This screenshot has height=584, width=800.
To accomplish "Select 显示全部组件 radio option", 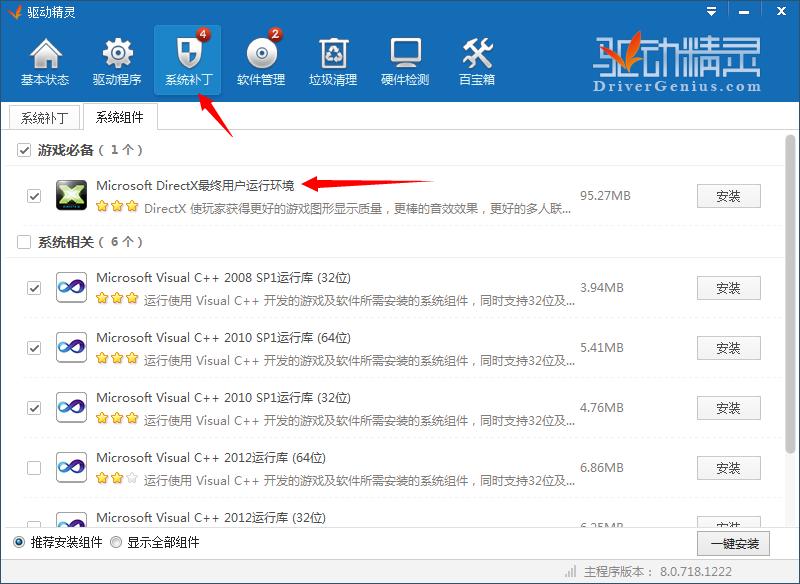I will (x=117, y=543).
